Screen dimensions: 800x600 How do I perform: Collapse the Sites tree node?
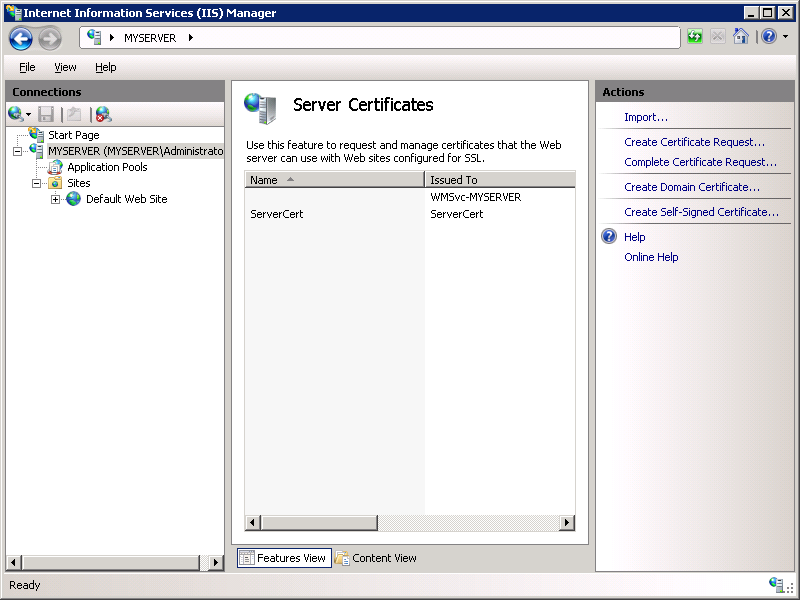coord(35,183)
